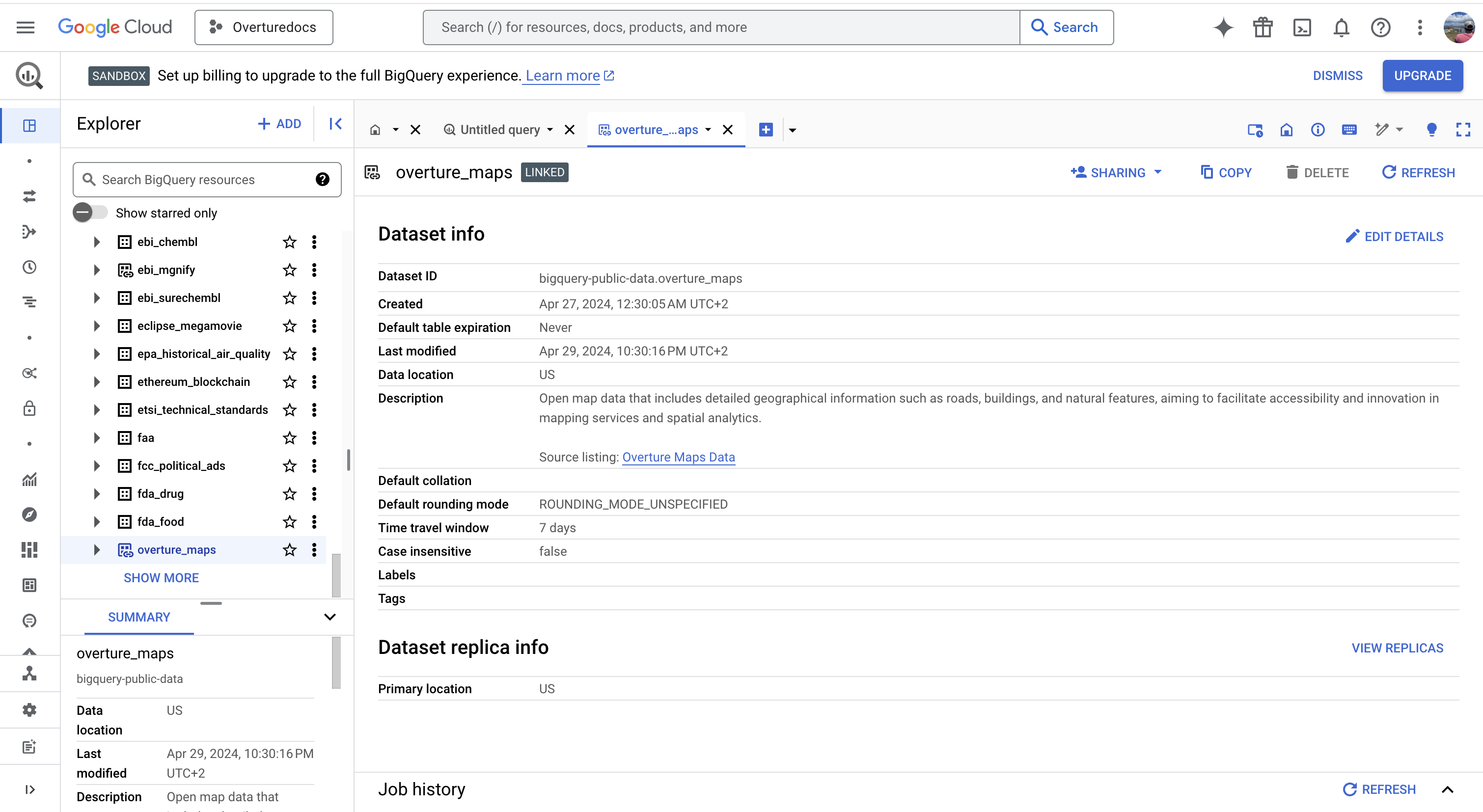Viewport: 1483px width, 812px height.
Task: Dismiss the sandbox banner
Action: point(1337,76)
